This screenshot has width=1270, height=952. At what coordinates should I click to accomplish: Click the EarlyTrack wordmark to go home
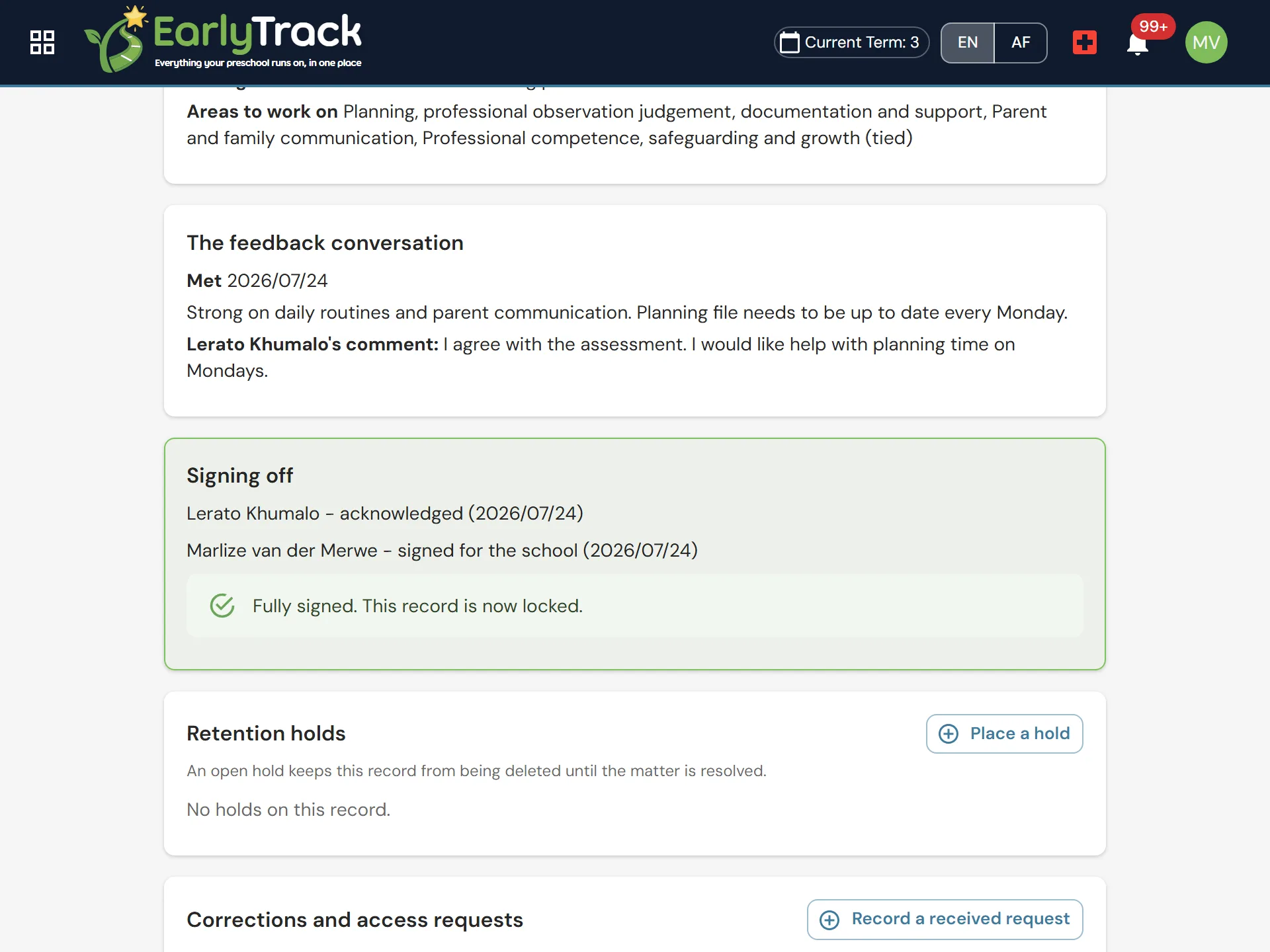[257, 33]
